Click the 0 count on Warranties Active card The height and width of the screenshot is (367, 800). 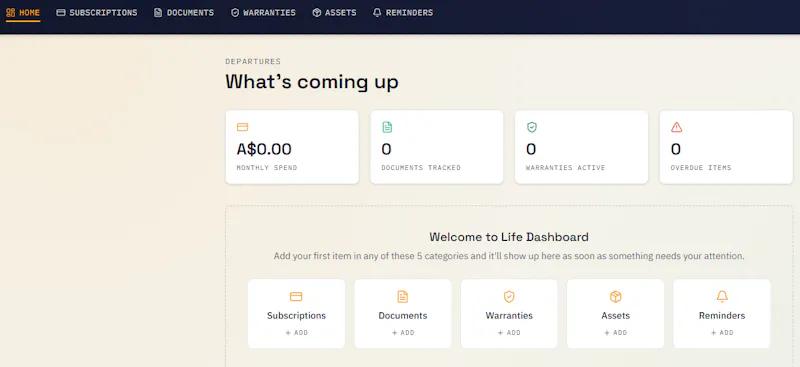click(x=531, y=149)
